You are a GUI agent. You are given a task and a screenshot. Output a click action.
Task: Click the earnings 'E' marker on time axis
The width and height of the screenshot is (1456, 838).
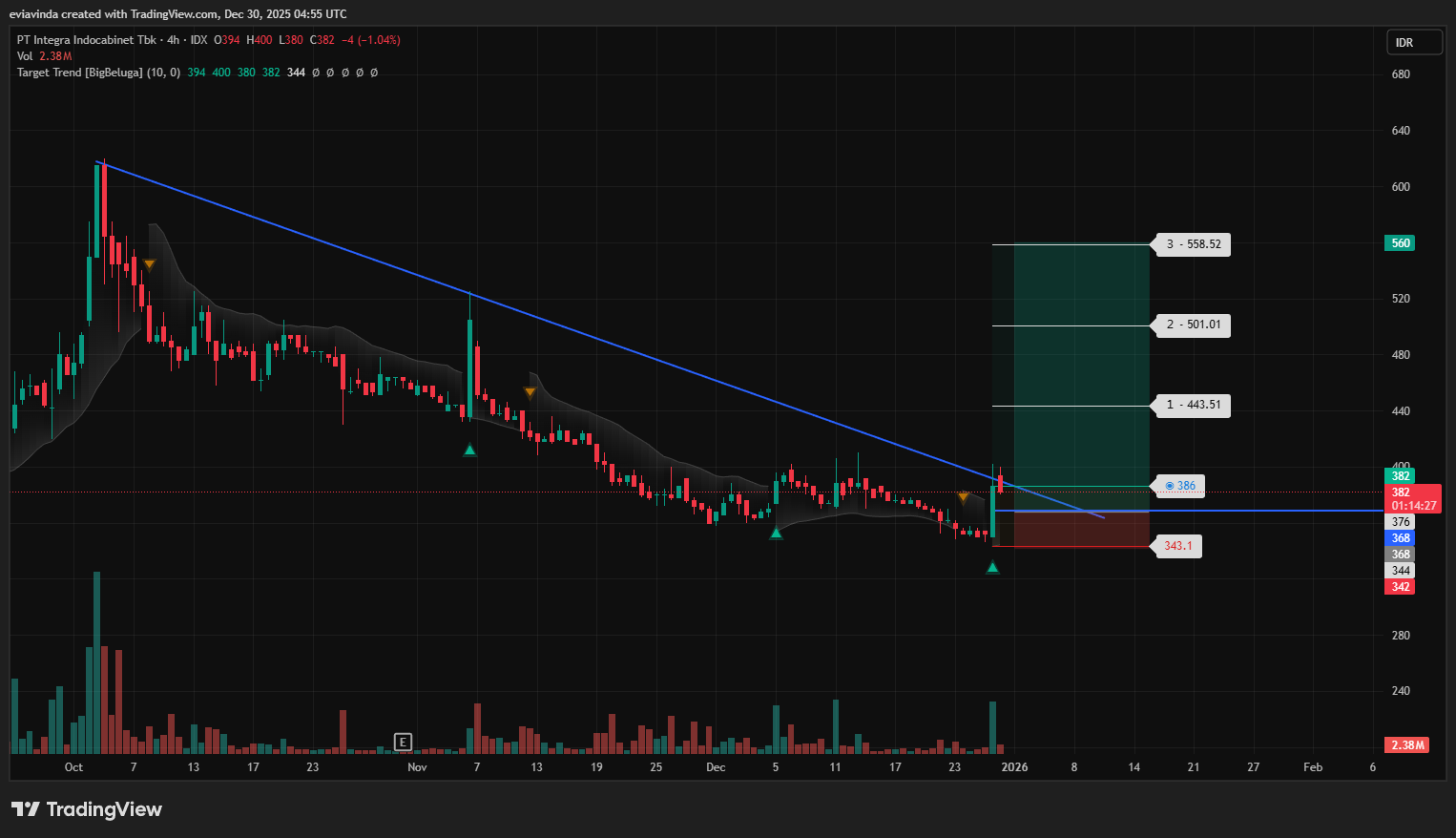(403, 742)
